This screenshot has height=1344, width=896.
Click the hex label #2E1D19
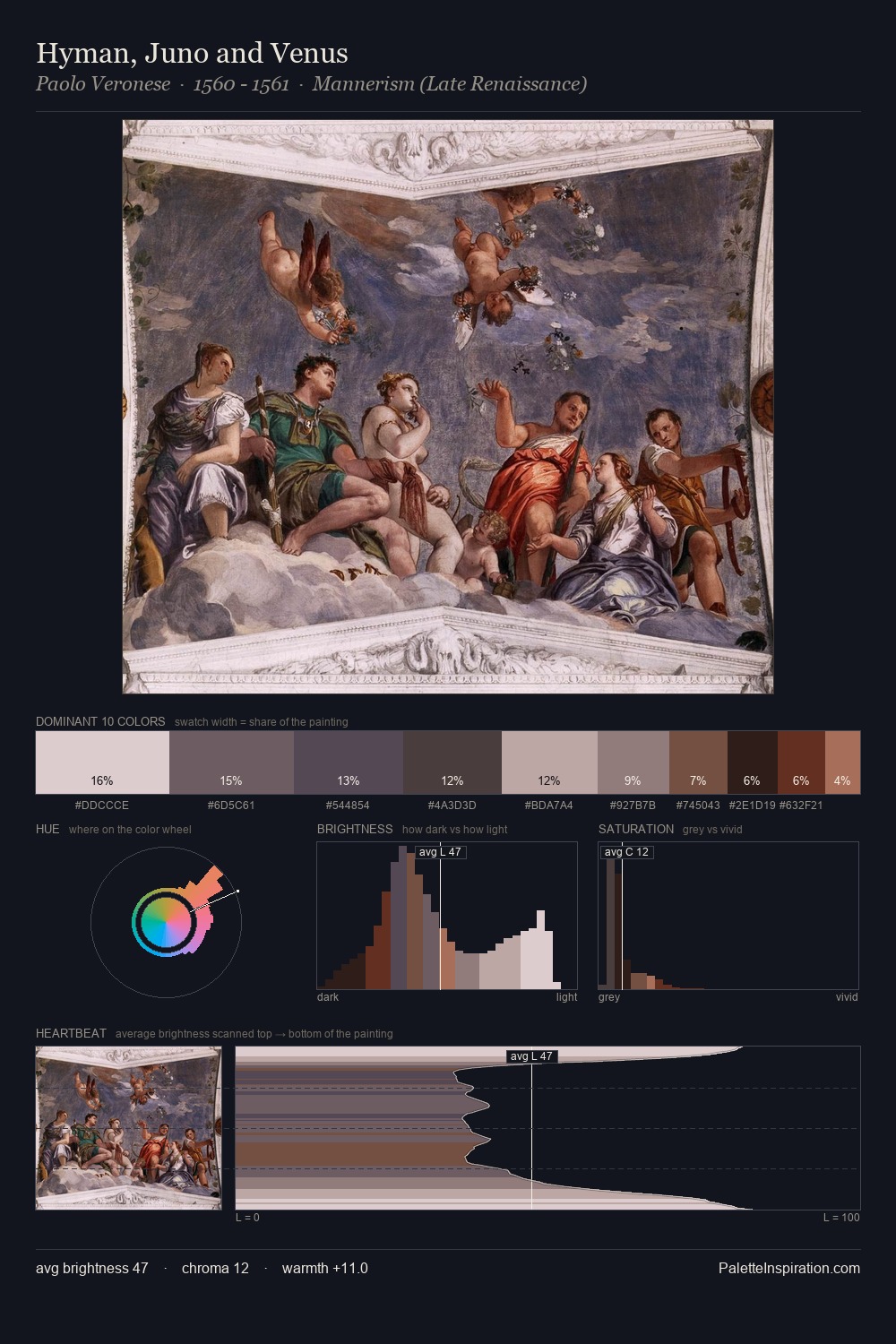tap(752, 806)
